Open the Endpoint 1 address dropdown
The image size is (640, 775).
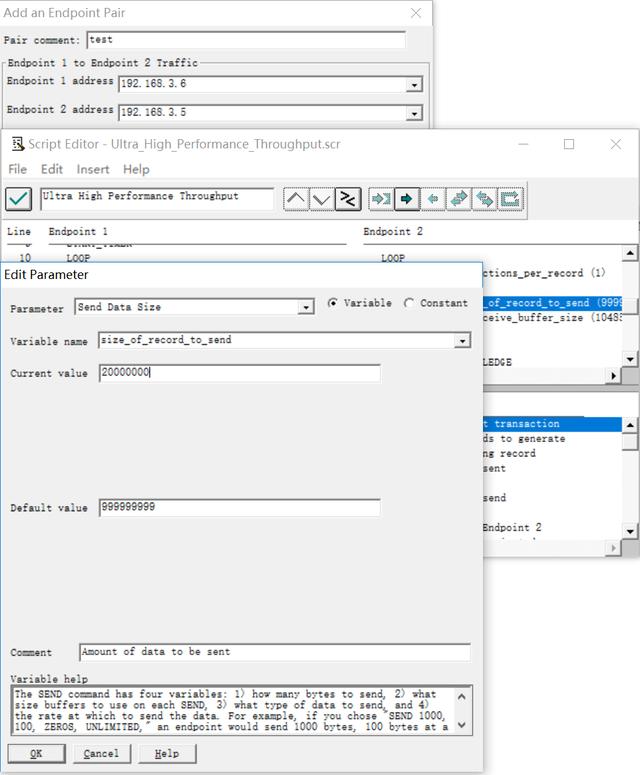click(x=414, y=85)
